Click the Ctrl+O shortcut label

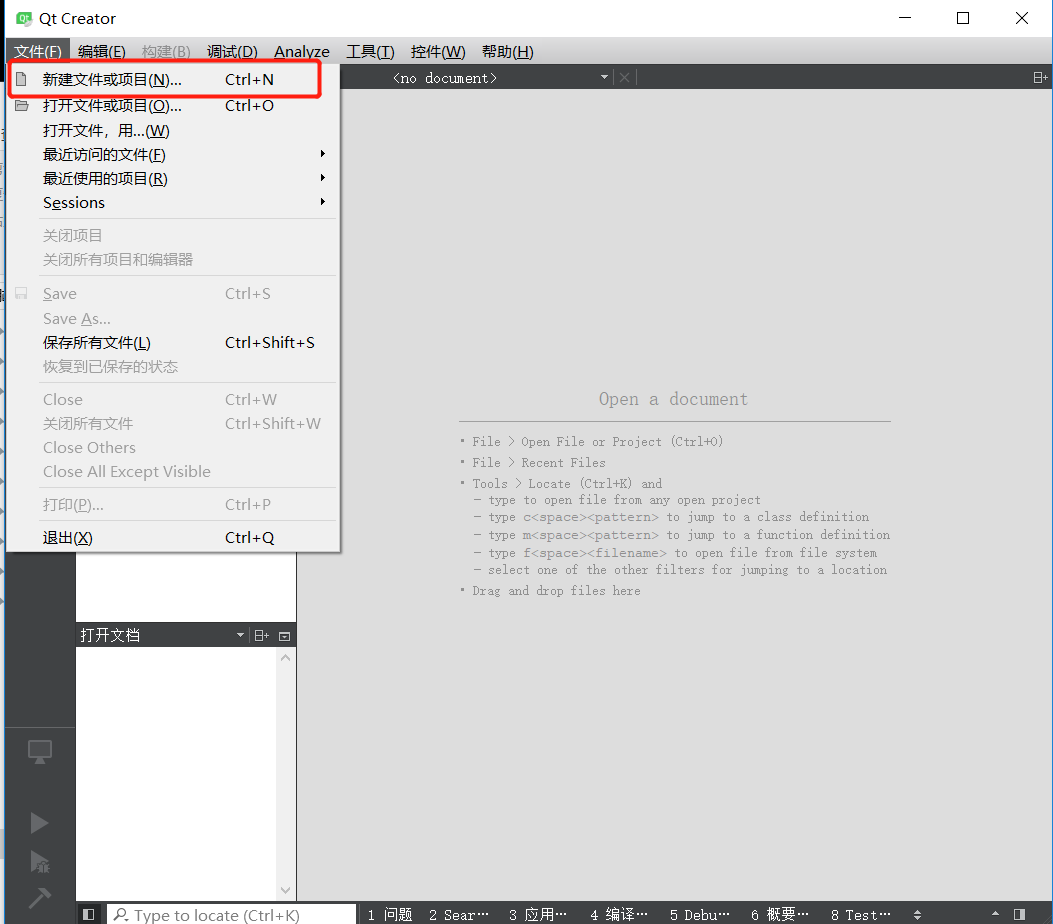(249, 105)
